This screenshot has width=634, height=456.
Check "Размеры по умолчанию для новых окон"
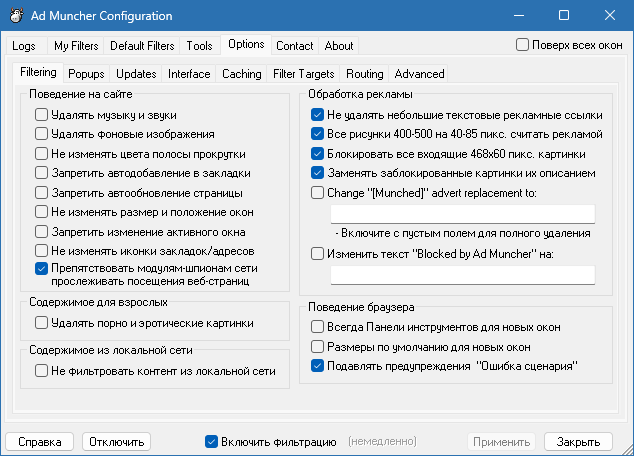coord(317,346)
